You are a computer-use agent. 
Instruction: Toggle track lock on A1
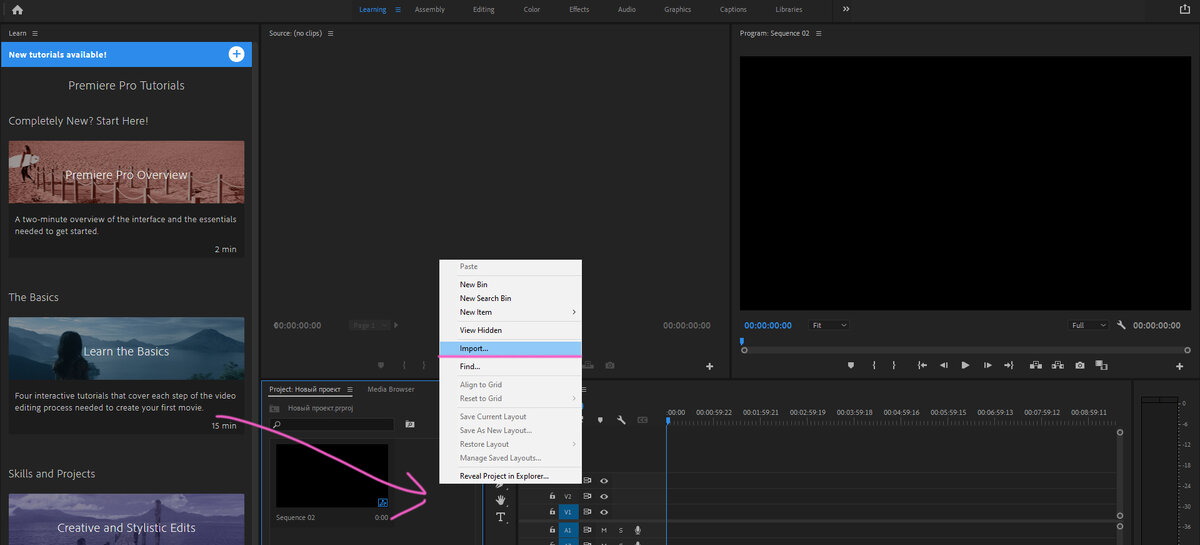point(552,530)
